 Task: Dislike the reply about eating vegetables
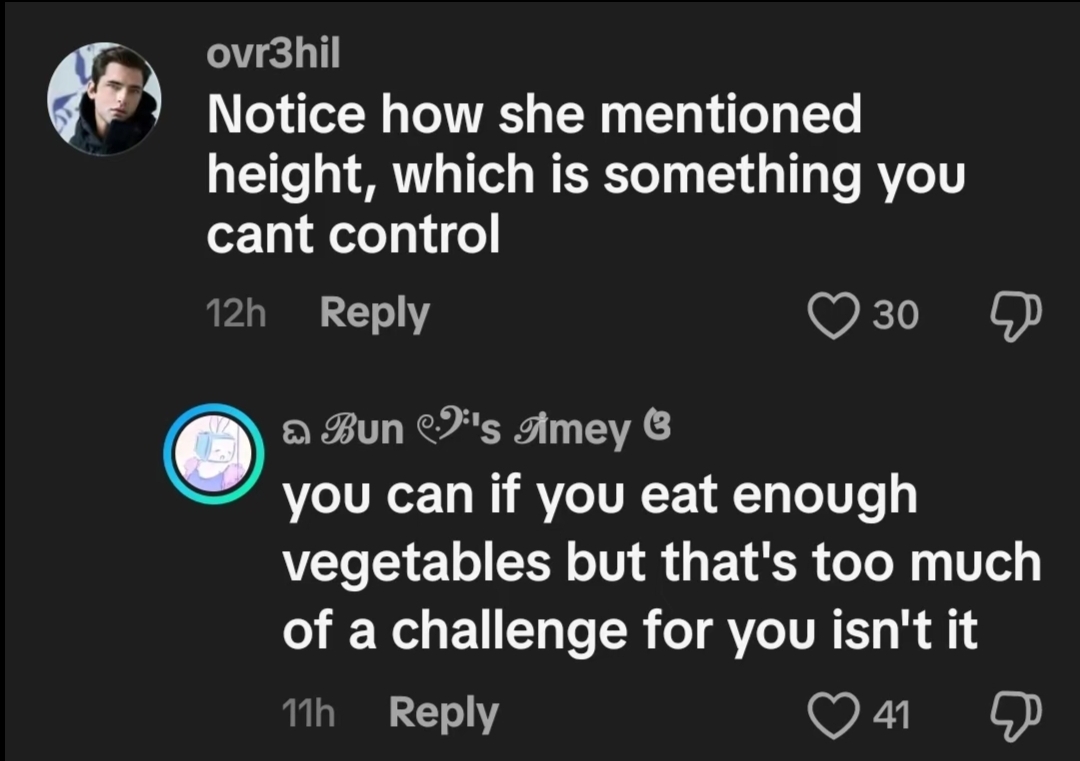1016,716
